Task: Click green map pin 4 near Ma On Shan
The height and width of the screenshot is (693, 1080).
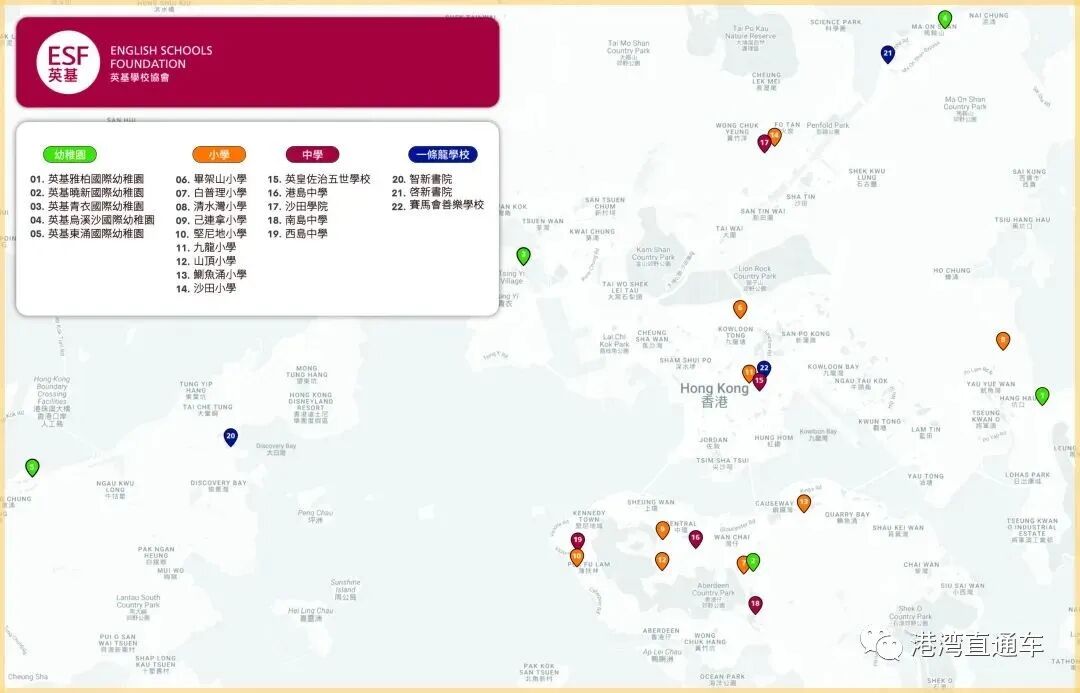Action: tap(945, 19)
